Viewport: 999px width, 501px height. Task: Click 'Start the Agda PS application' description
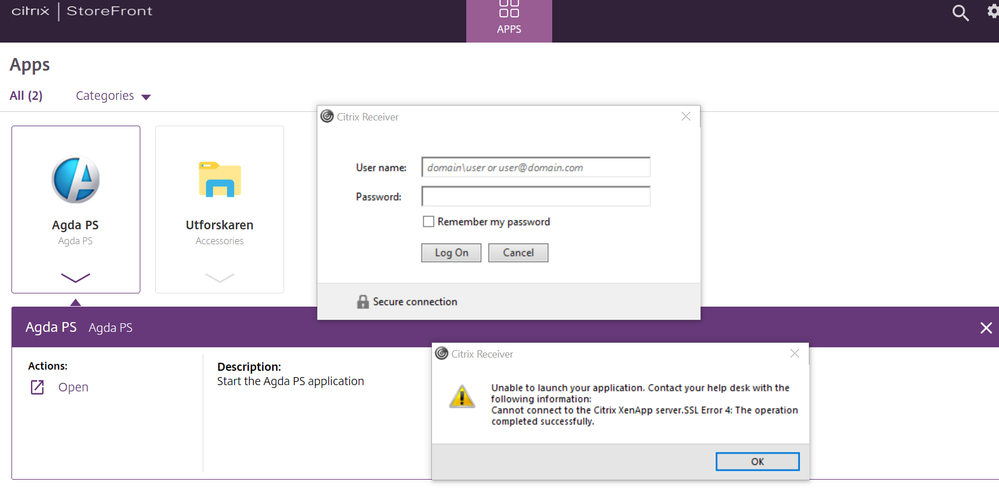(291, 381)
